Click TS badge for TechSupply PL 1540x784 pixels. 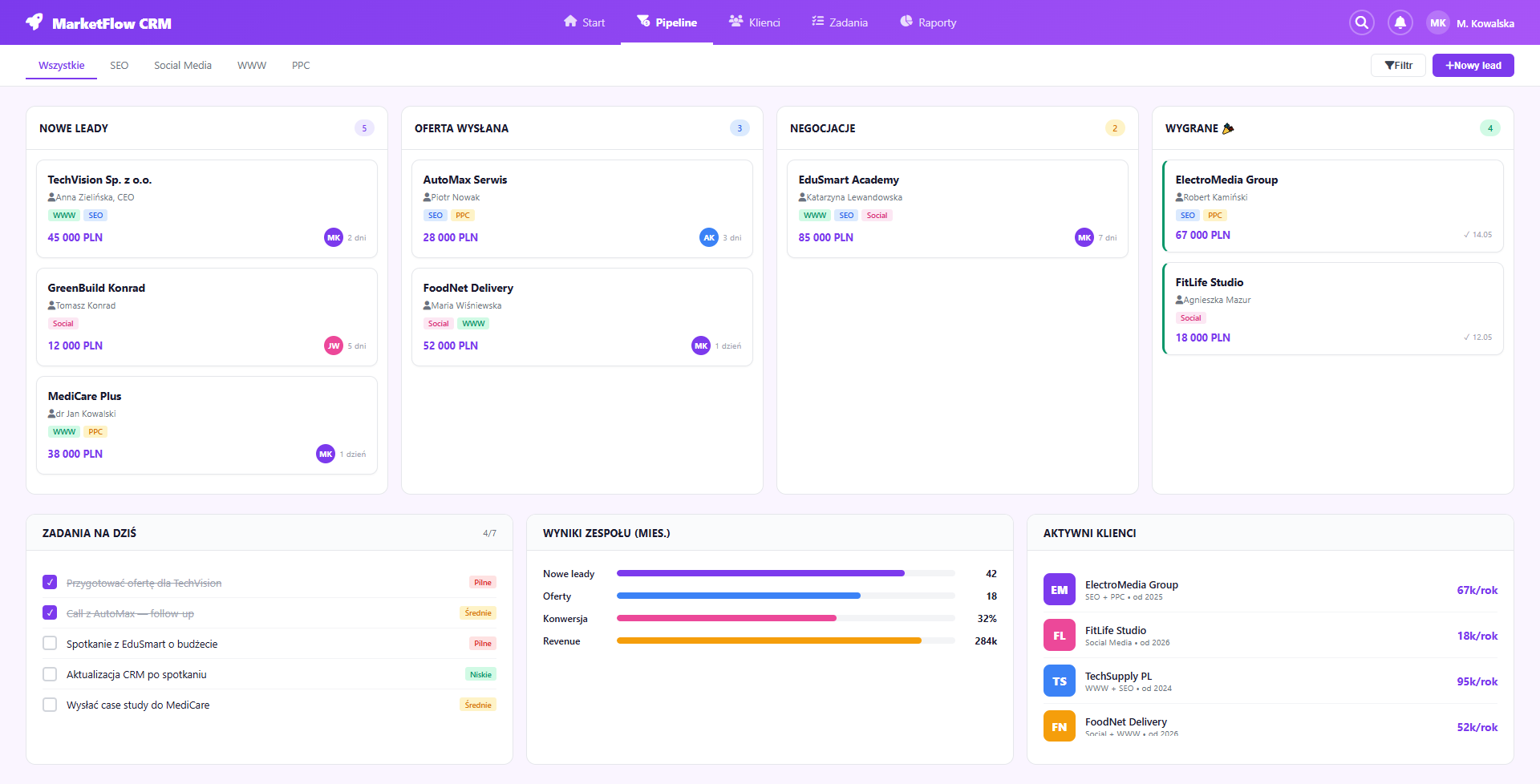pos(1060,681)
